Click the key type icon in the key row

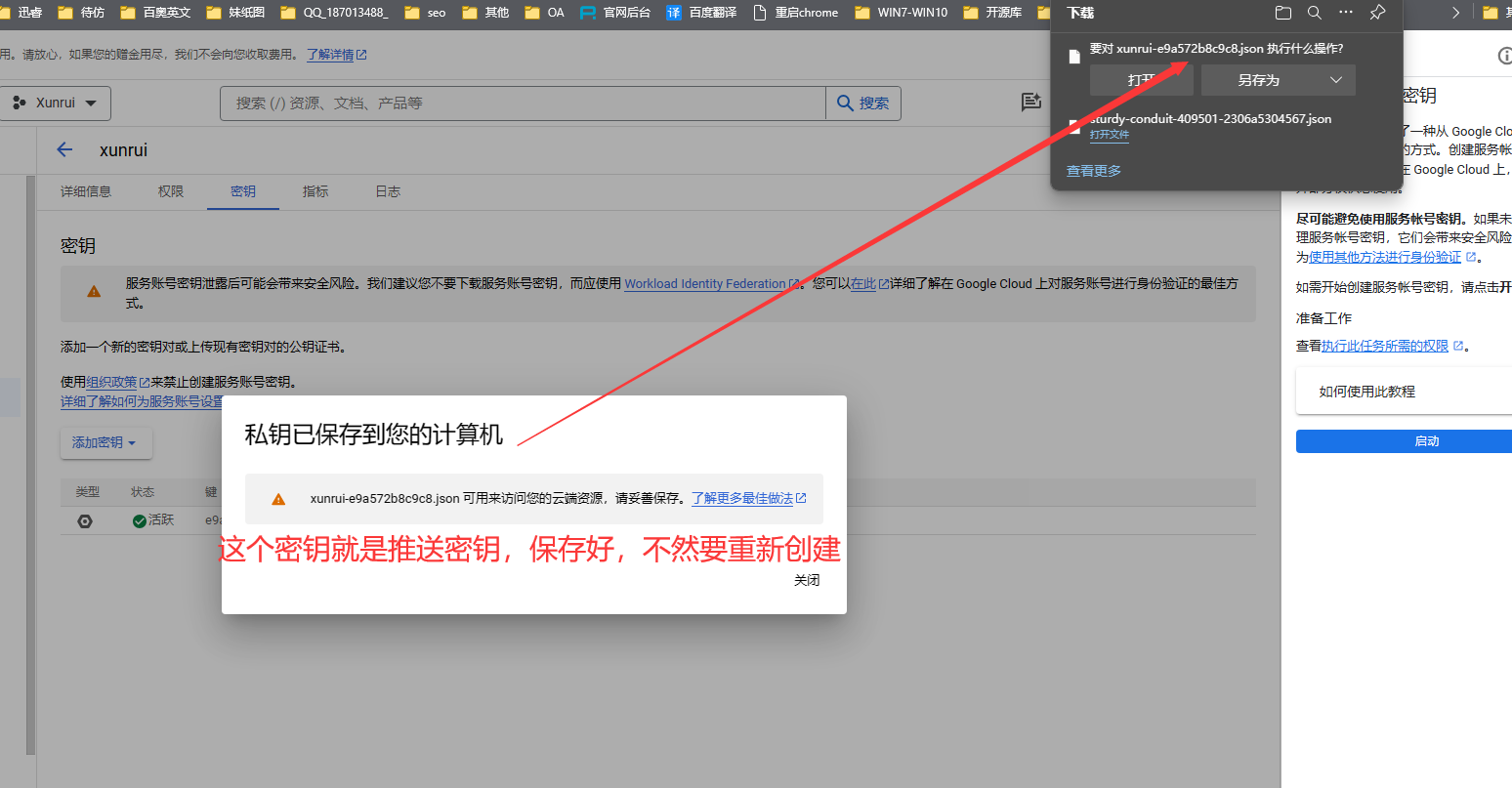click(85, 521)
